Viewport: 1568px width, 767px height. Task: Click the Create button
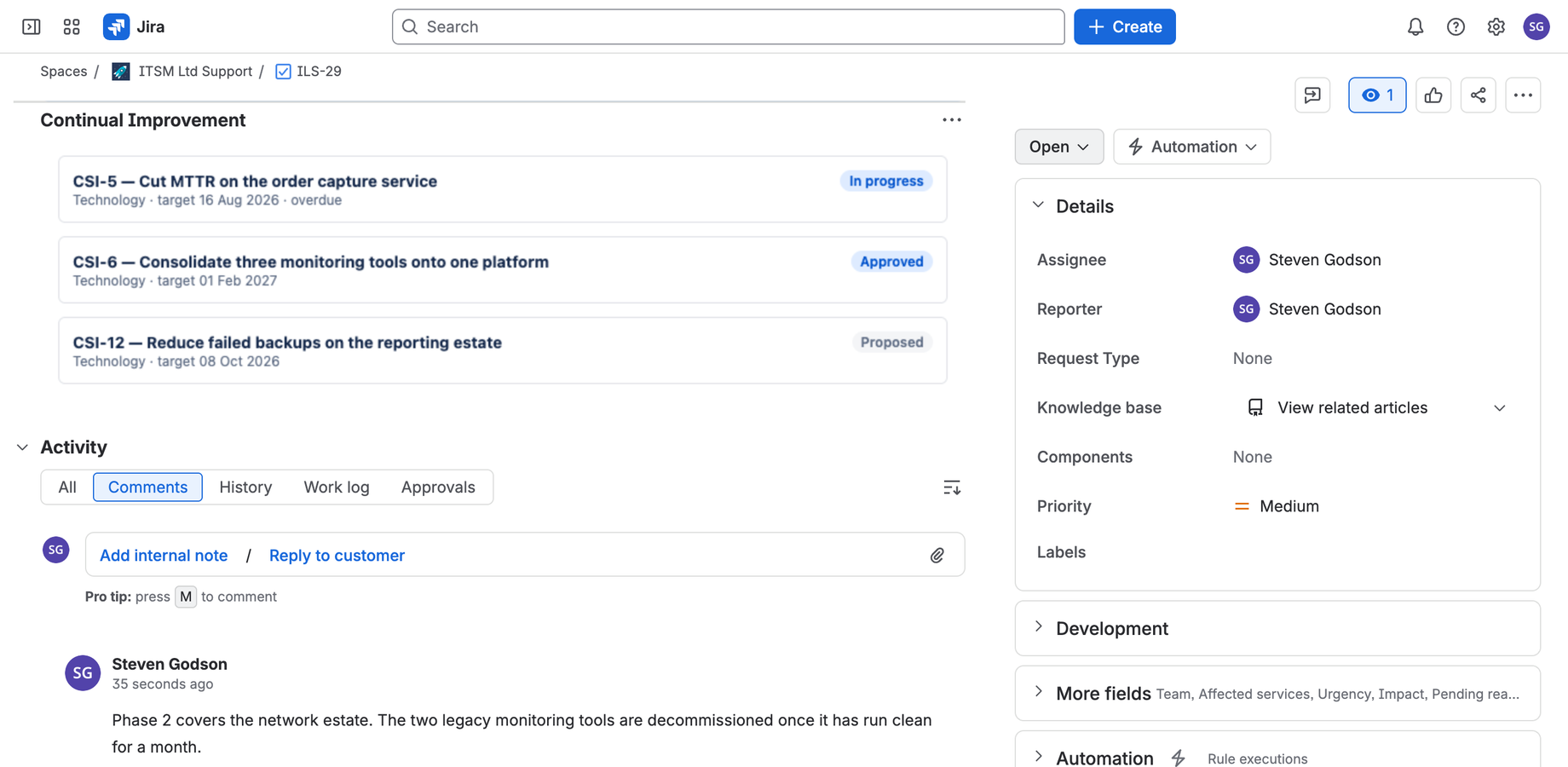click(1125, 26)
